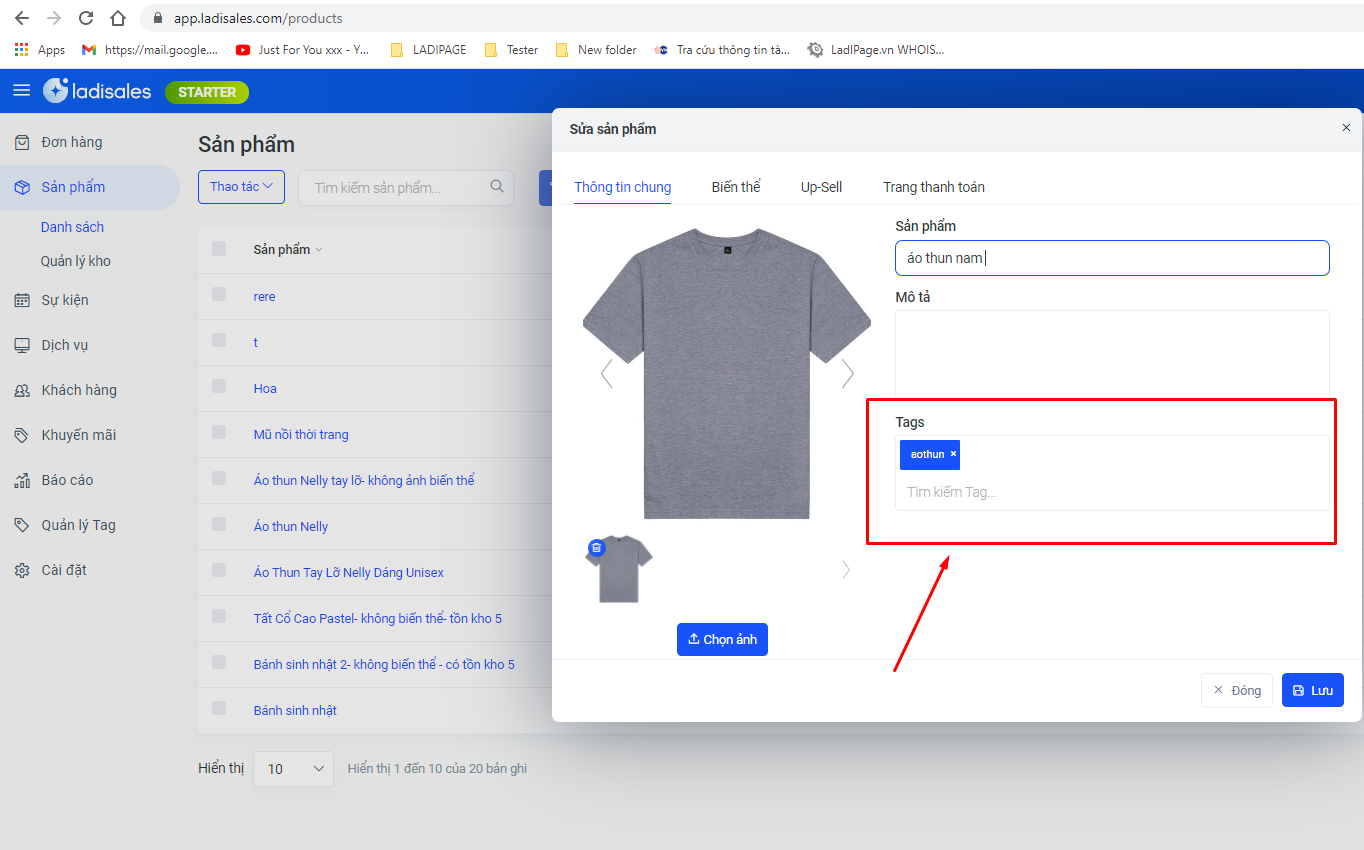Open Cài đặt settings
Viewport: 1364px width, 850px height.
[x=63, y=570]
